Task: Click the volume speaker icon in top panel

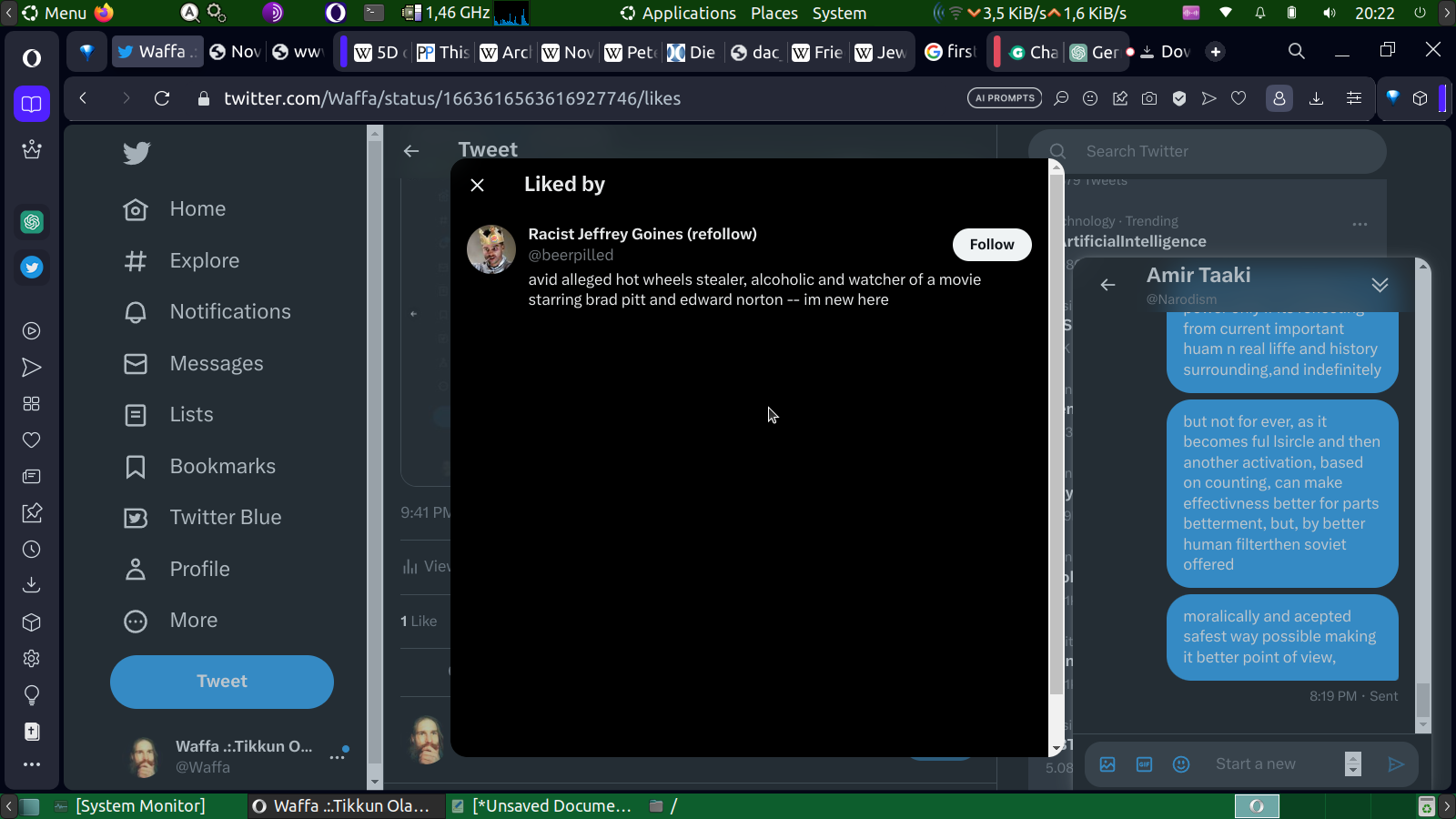Action: pyautogui.click(x=1330, y=13)
